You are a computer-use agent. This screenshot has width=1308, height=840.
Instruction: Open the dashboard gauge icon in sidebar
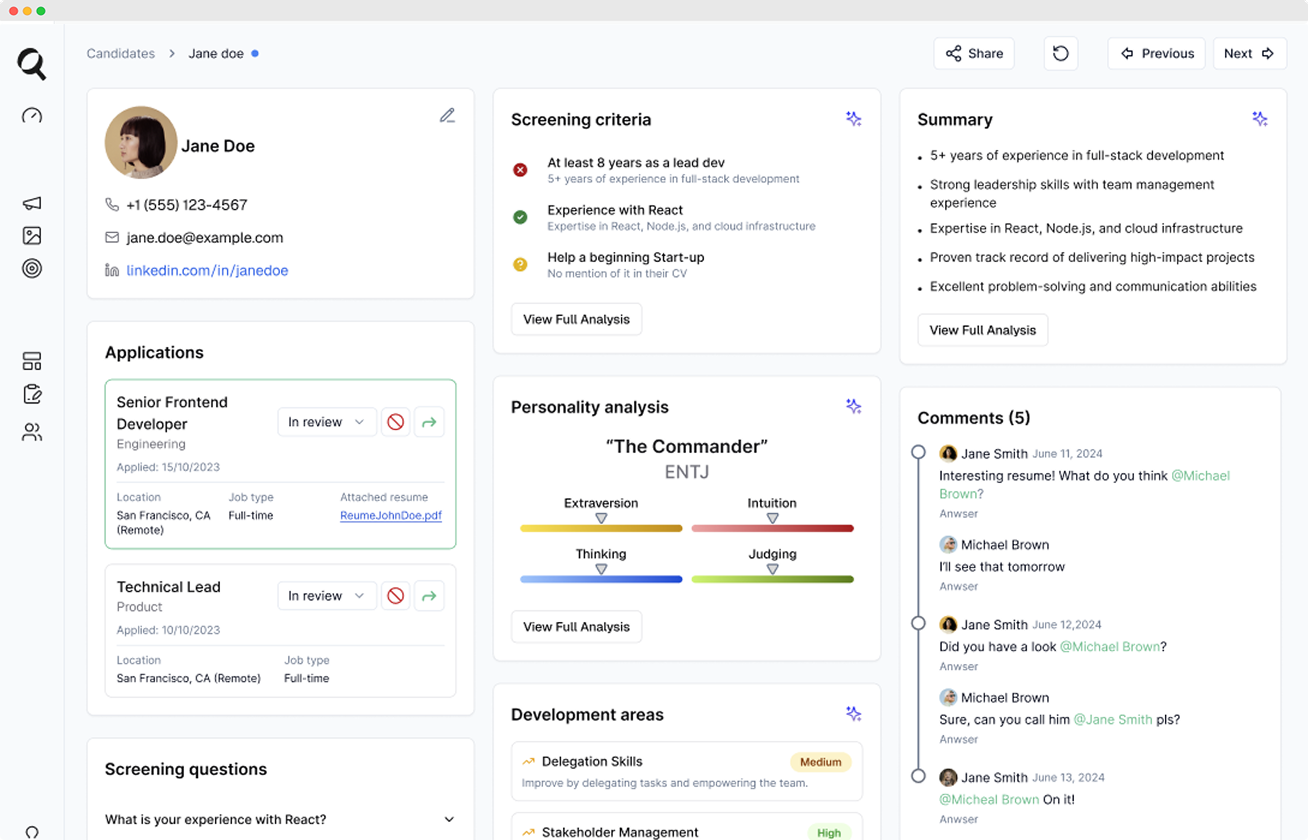coord(32,116)
